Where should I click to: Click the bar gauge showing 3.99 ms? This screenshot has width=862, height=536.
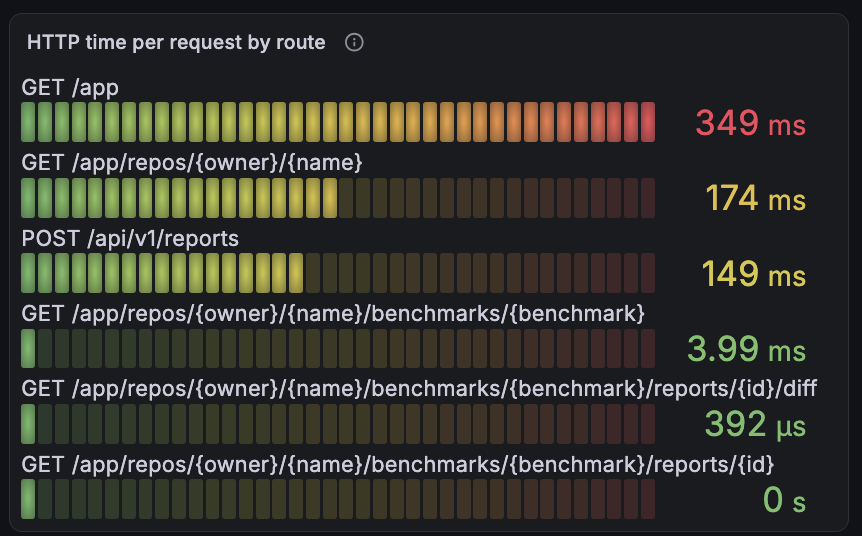tap(338, 349)
